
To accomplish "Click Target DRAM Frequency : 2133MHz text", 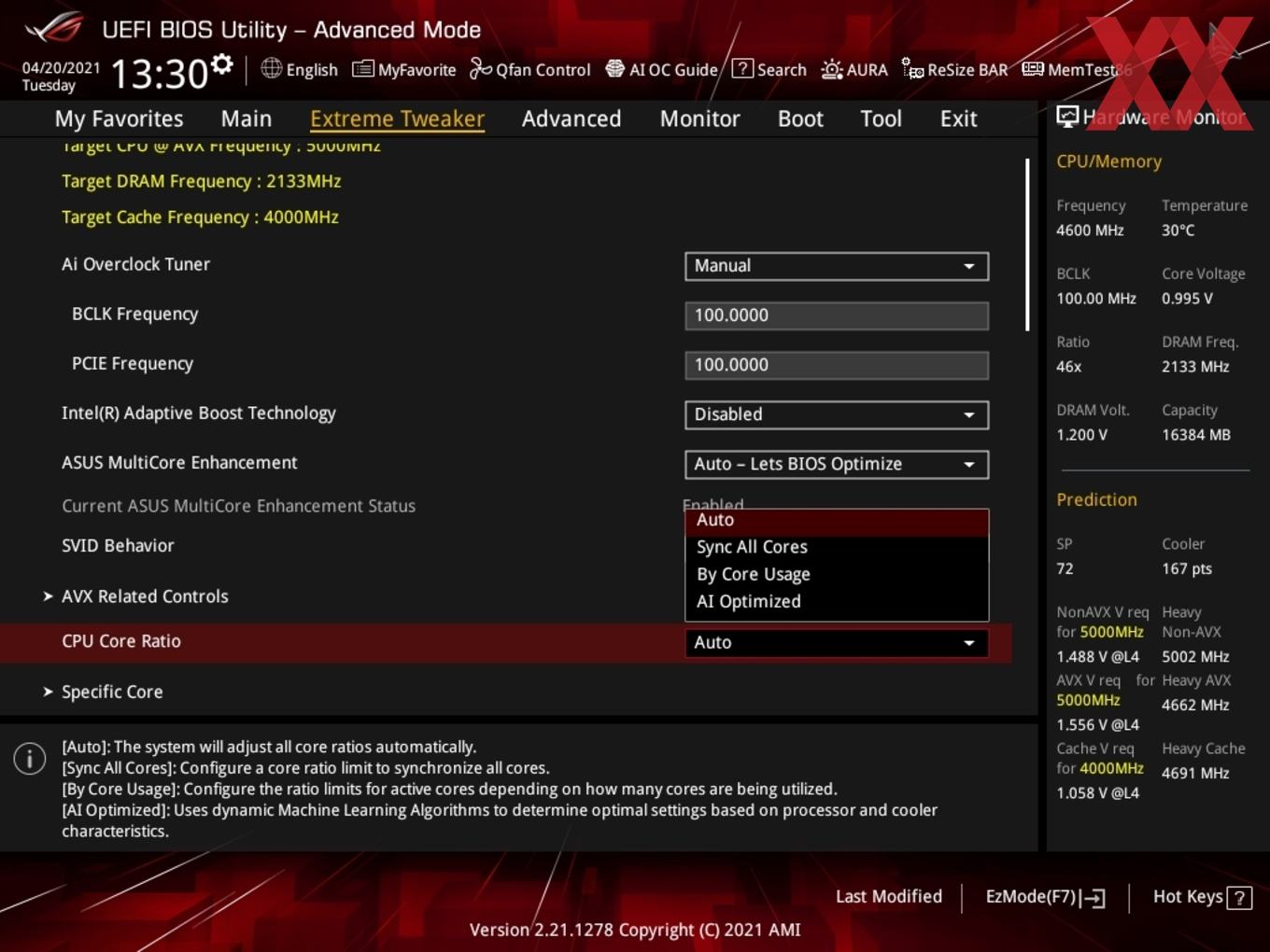I will (201, 181).
